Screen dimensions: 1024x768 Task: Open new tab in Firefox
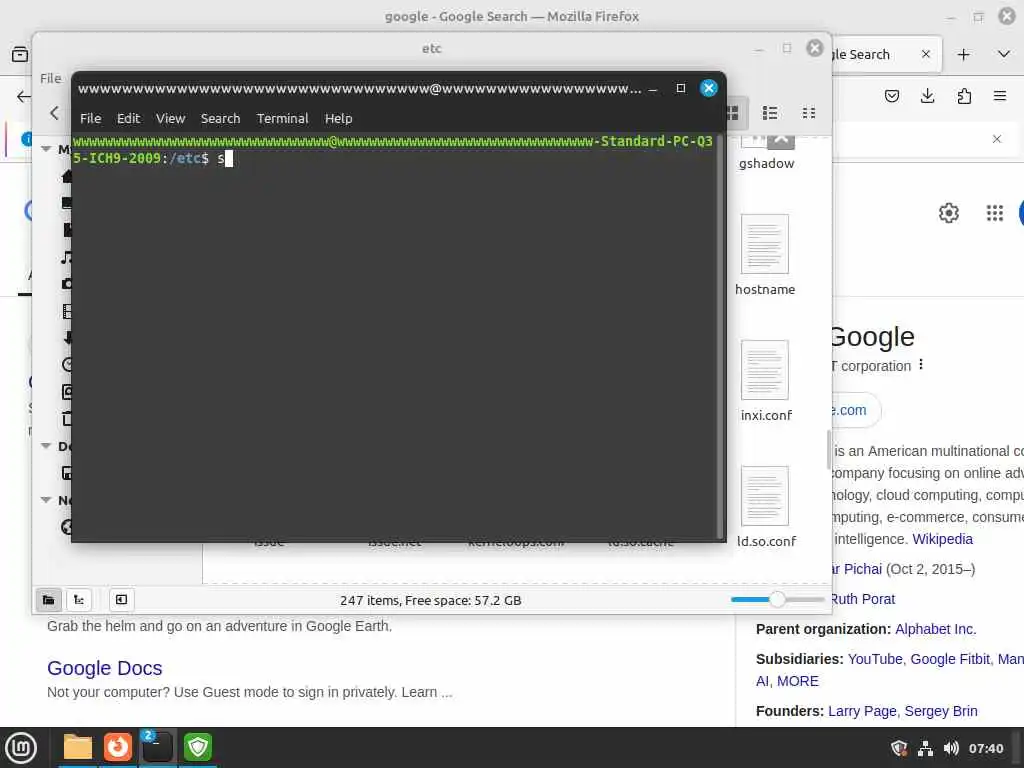(963, 54)
